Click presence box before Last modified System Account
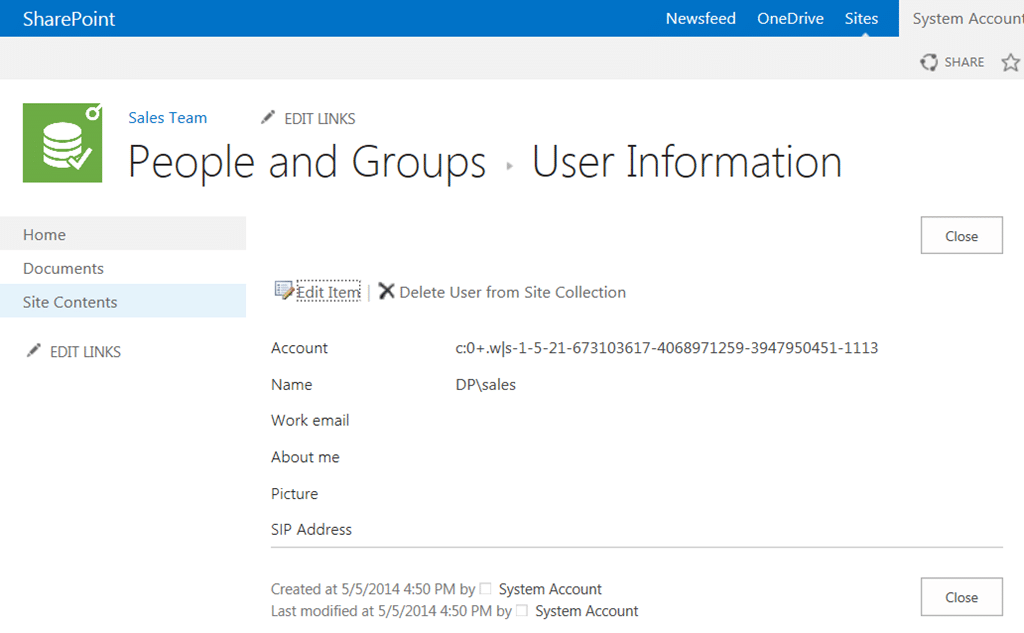Image resolution: width=1024 pixels, height=633 pixels. [522, 611]
